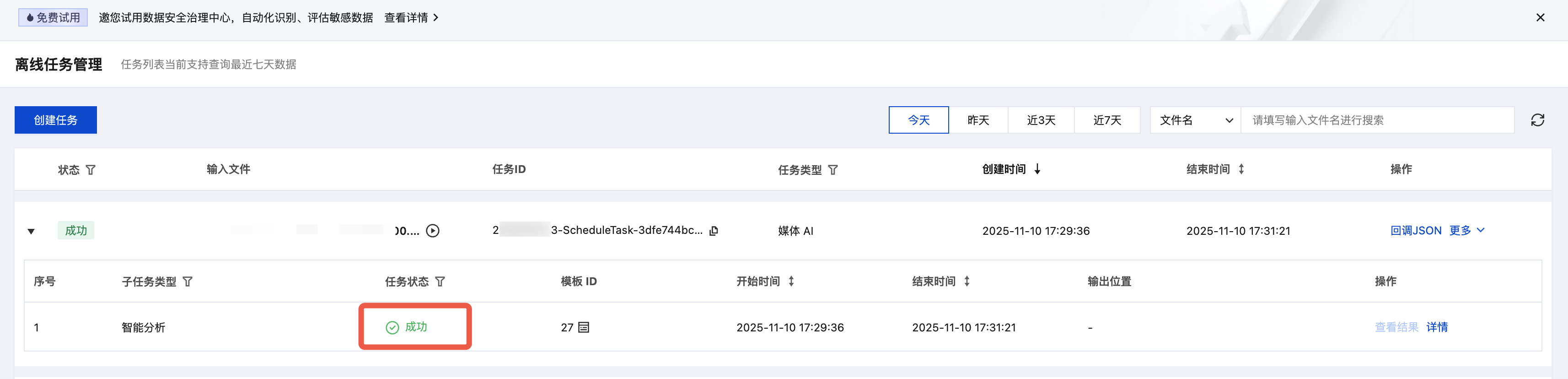The image size is (1568, 379).
Task: Filter by status using the 状态 funnel icon
Action: 91,170
